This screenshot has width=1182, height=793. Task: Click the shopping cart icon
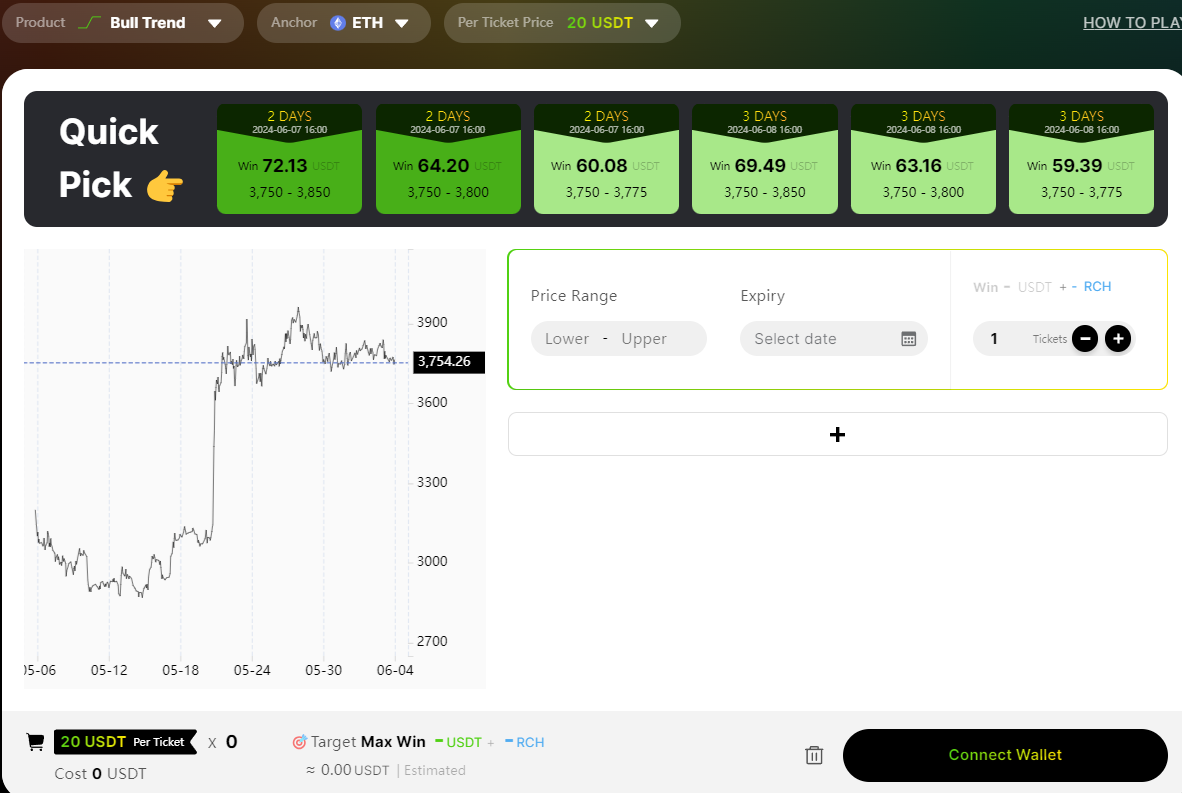tap(34, 741)
